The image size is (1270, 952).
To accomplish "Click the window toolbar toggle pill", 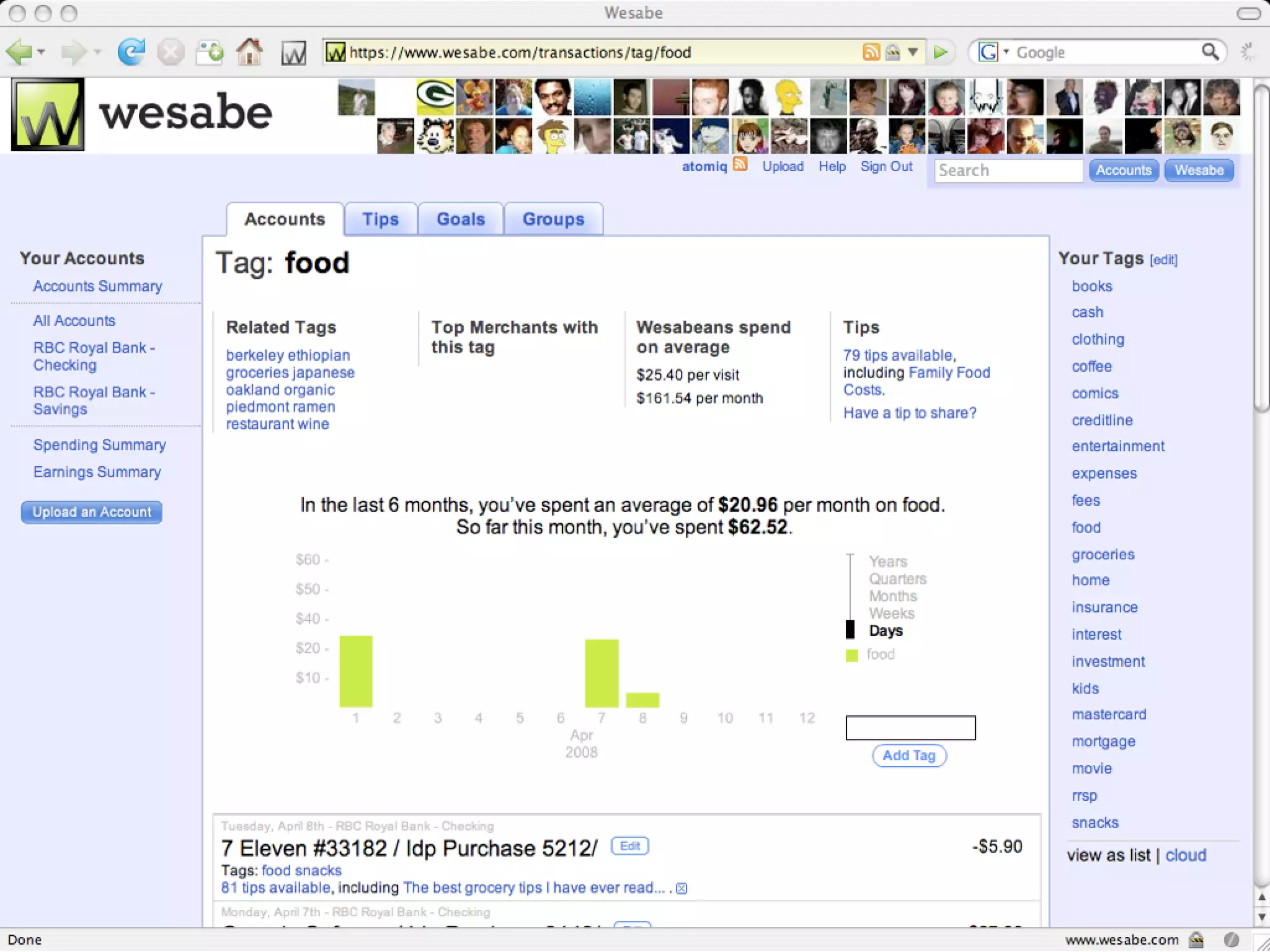I will click(x=1248, y=13).
